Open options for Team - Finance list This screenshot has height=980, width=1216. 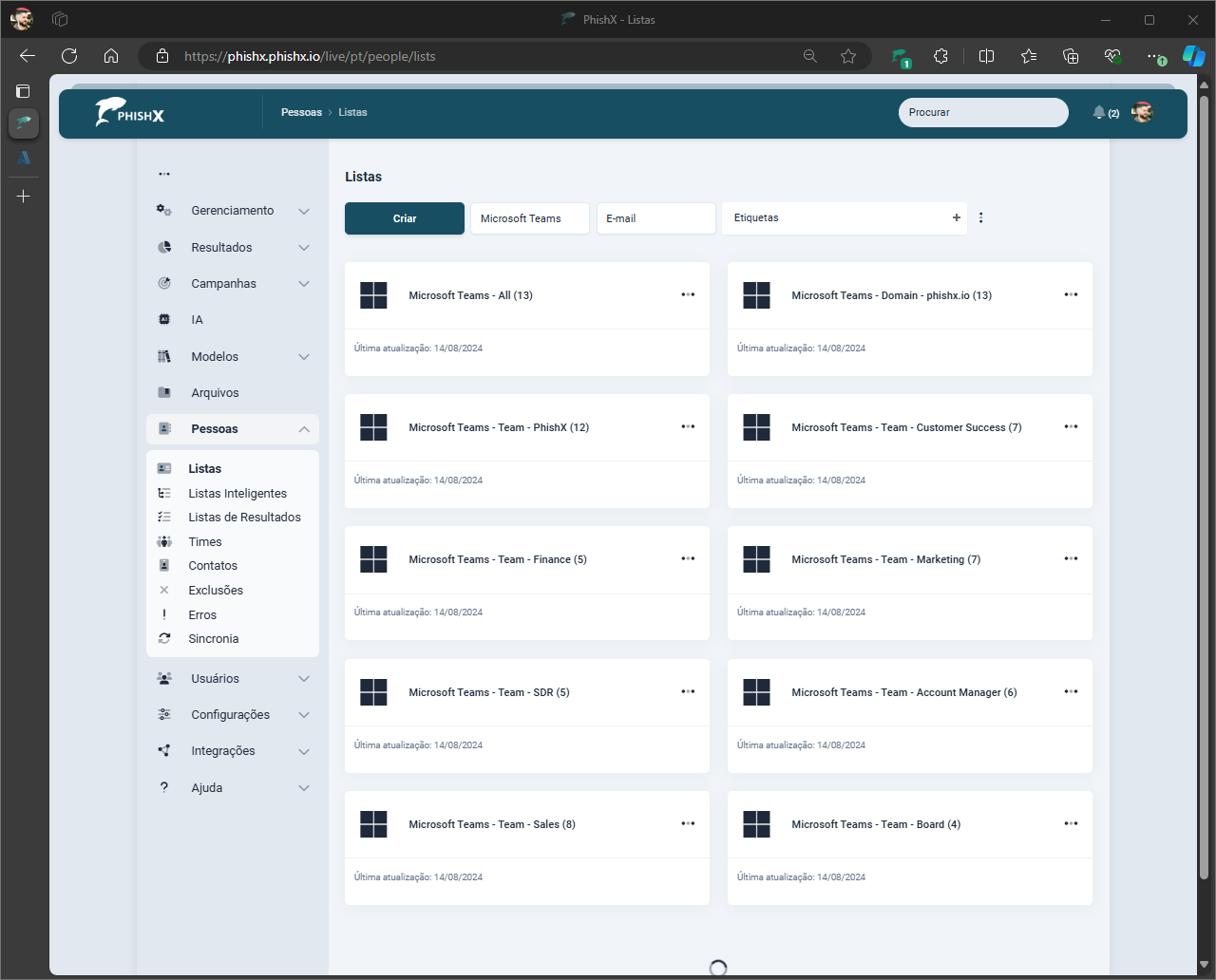(x=688, y=558)
